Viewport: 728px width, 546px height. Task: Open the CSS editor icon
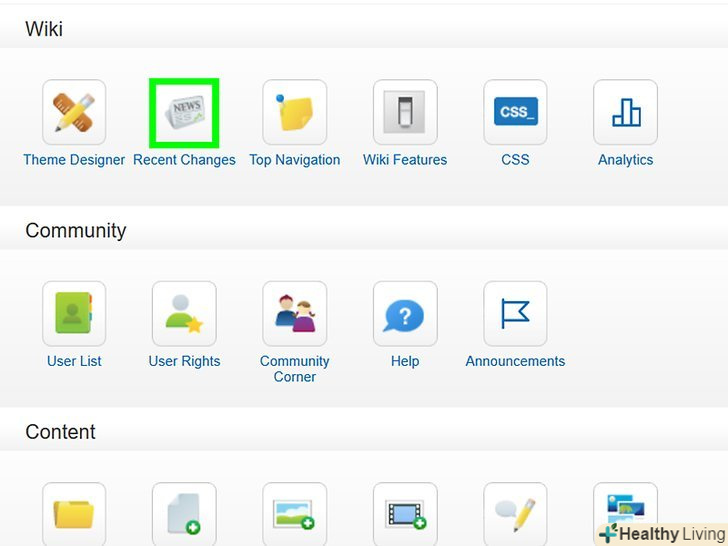(x=515, y=113)
